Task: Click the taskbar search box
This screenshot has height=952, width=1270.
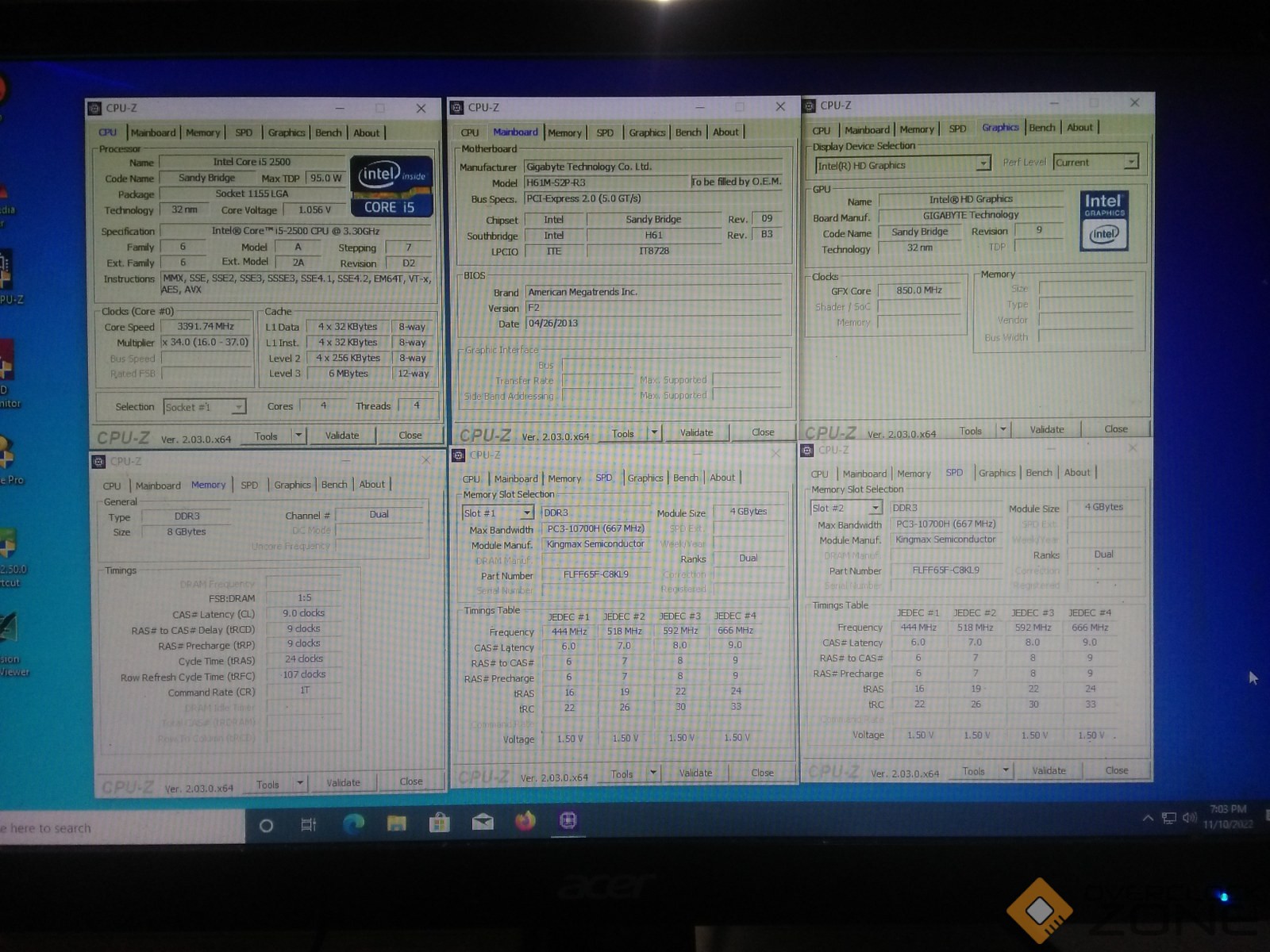Action: tap(123, 828)
